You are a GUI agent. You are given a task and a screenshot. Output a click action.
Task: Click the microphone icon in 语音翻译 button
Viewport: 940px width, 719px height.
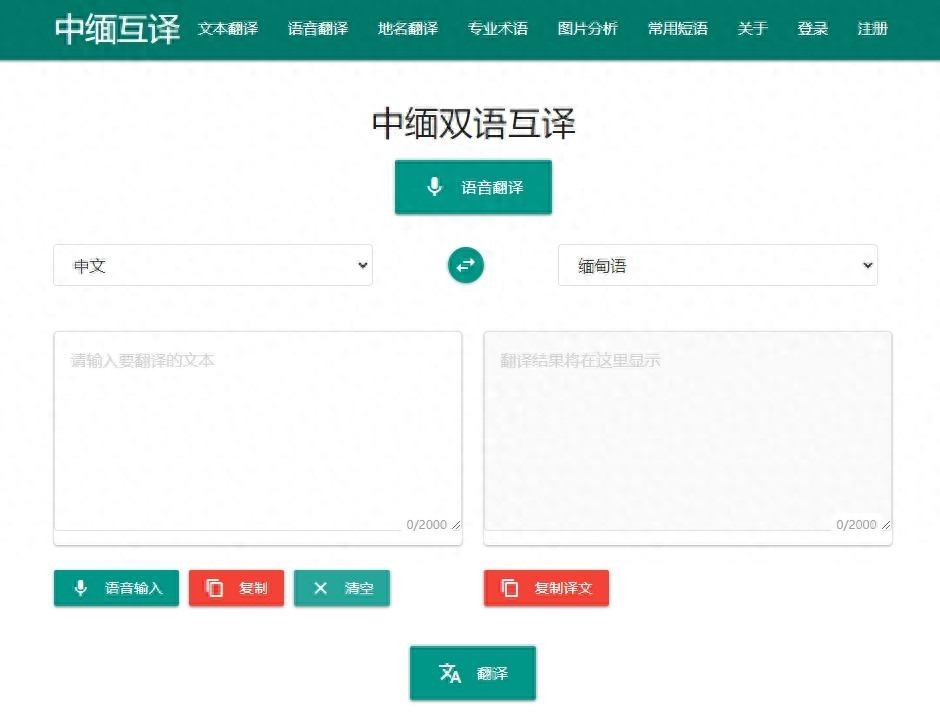pyautogui.click(x=434, y=187)
